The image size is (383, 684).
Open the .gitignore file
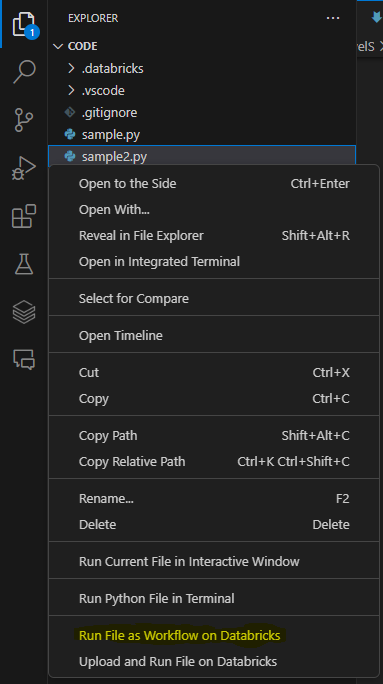(202, 112)
